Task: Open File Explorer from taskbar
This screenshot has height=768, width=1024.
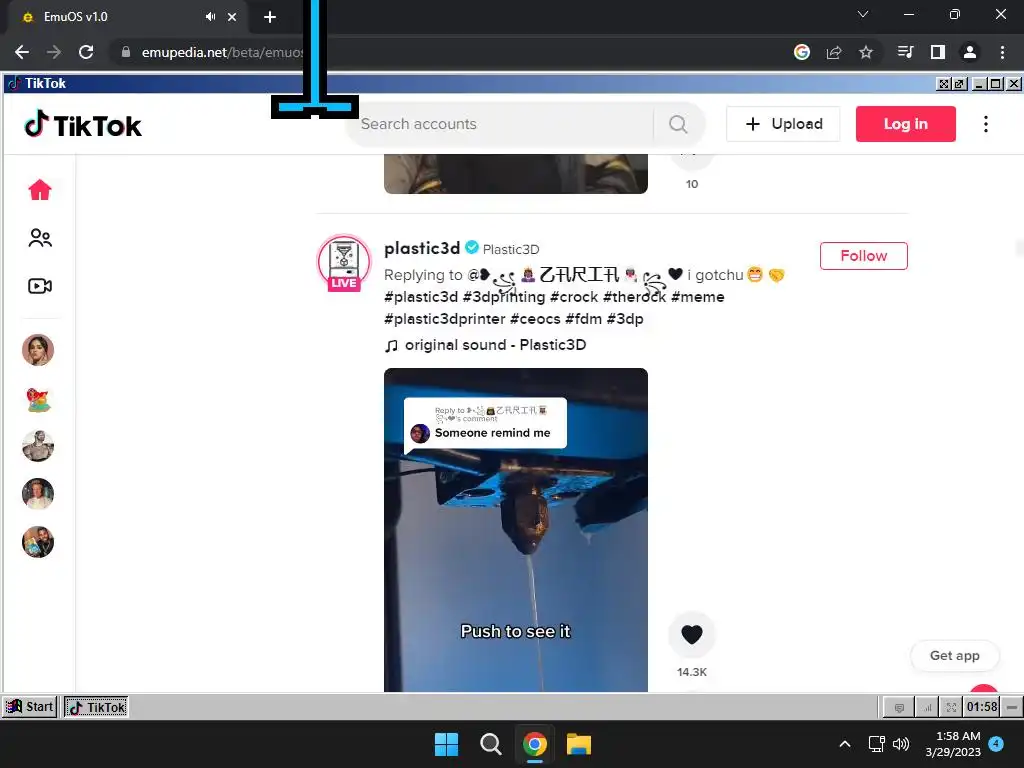Action: click(x=579, y=744)
